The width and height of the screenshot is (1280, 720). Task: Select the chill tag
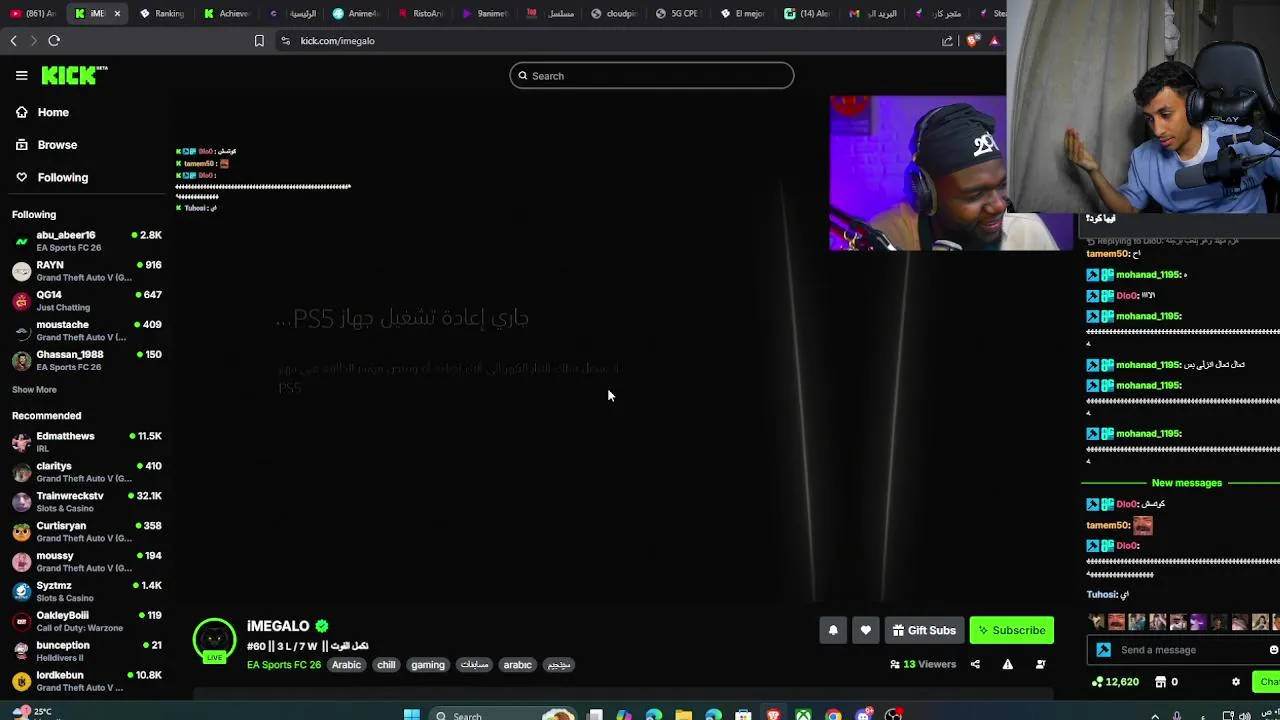click(386, 665)
